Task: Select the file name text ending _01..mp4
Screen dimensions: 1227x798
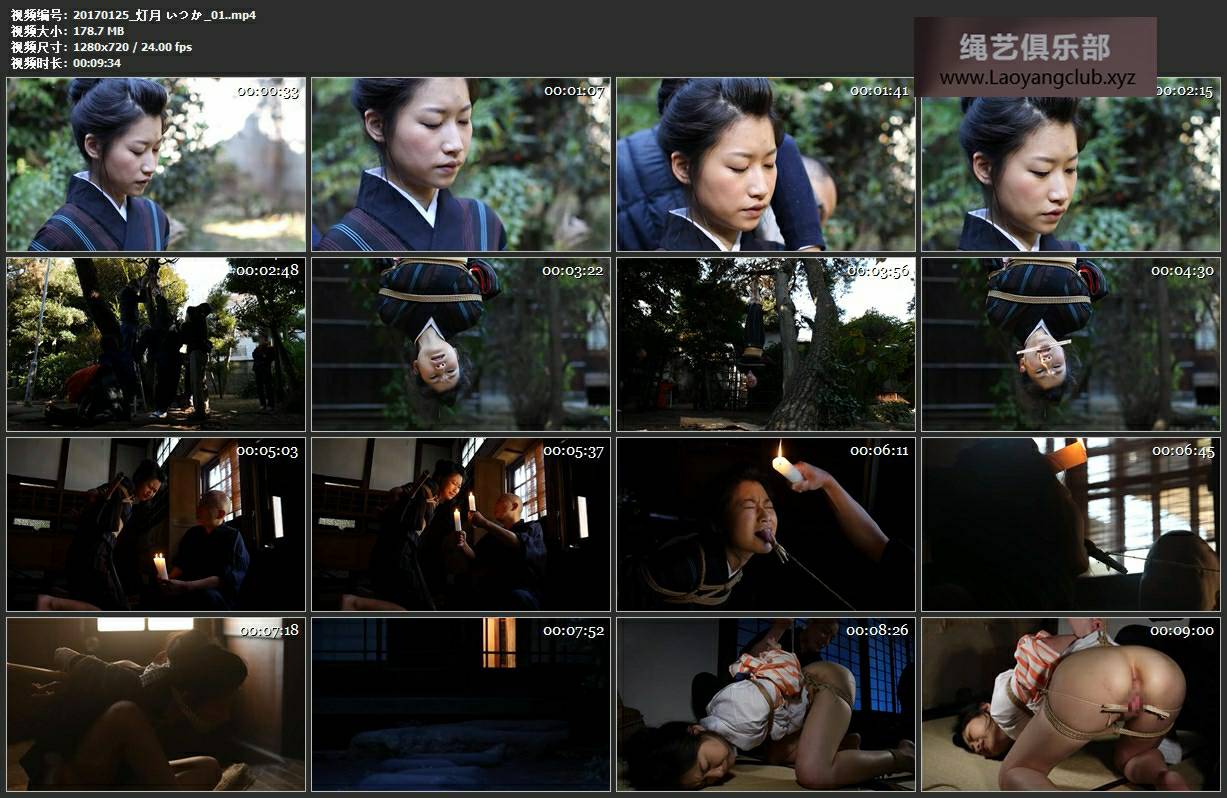Action: tap(164, 15)
